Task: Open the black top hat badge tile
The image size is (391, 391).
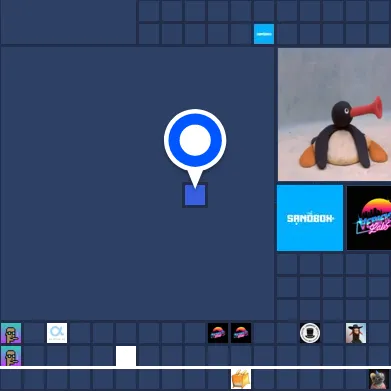Action: pyautogui.click(x=310, y=333)
